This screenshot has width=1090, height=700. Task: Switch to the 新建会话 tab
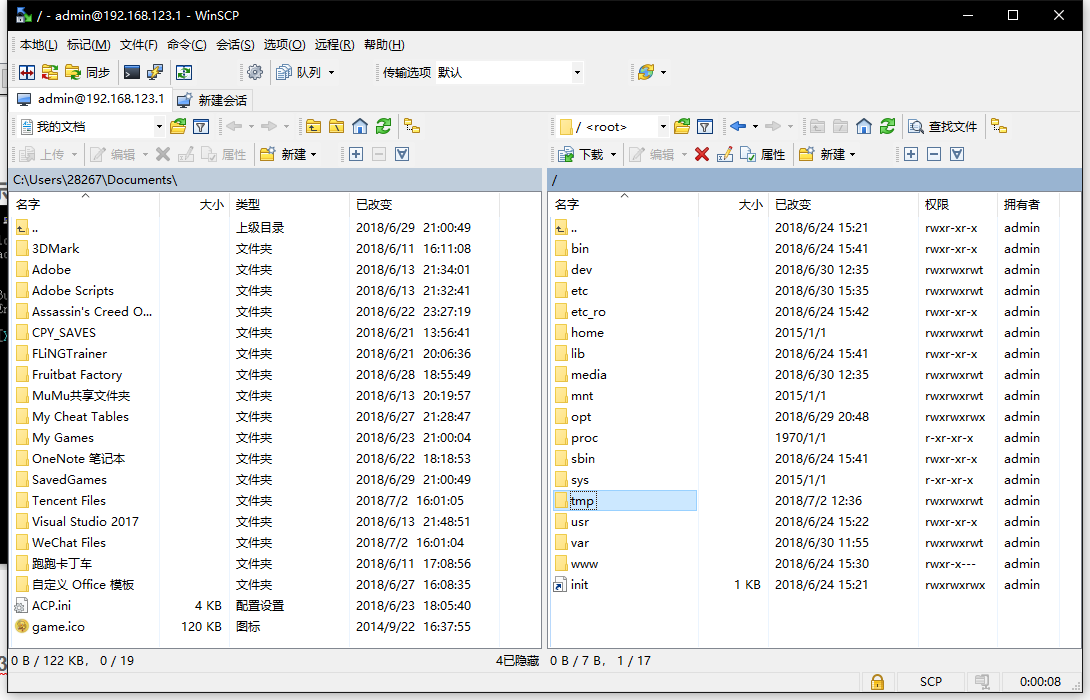point(212,100)
